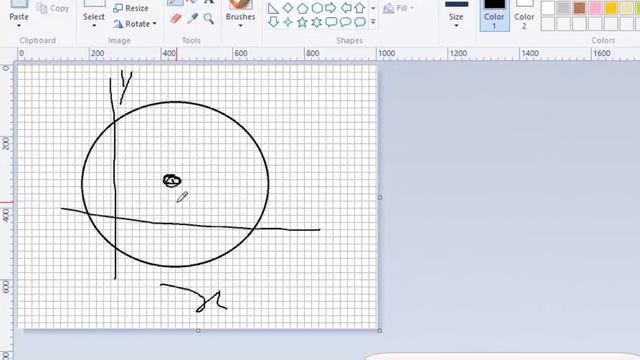Screen dimensions: 640x360
Task: Pick the gold orange color swatch
Action: pyautogui.click(x=611, y=8)
